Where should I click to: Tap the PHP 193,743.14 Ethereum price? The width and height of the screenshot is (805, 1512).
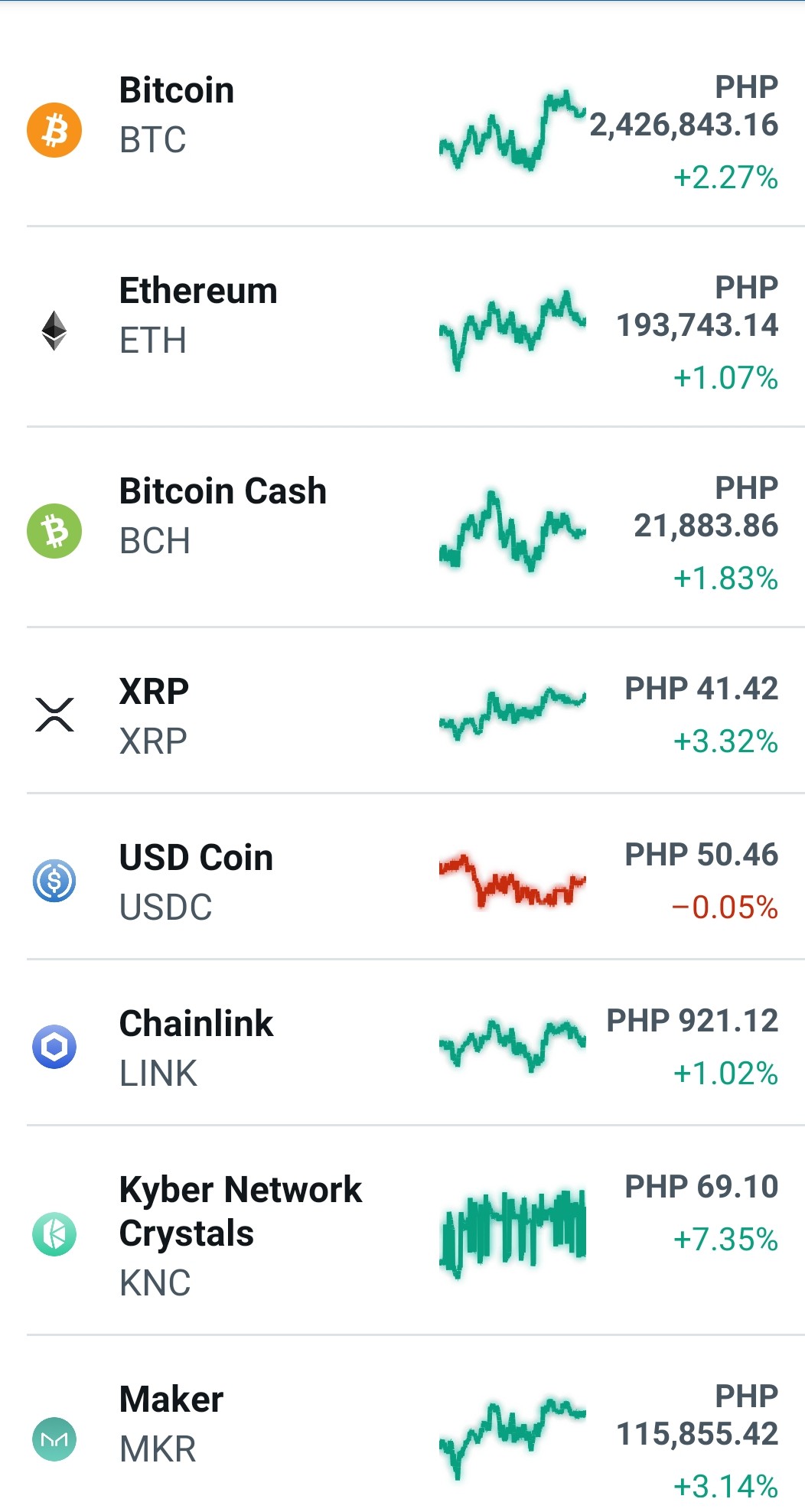click(x=697, y=307)
